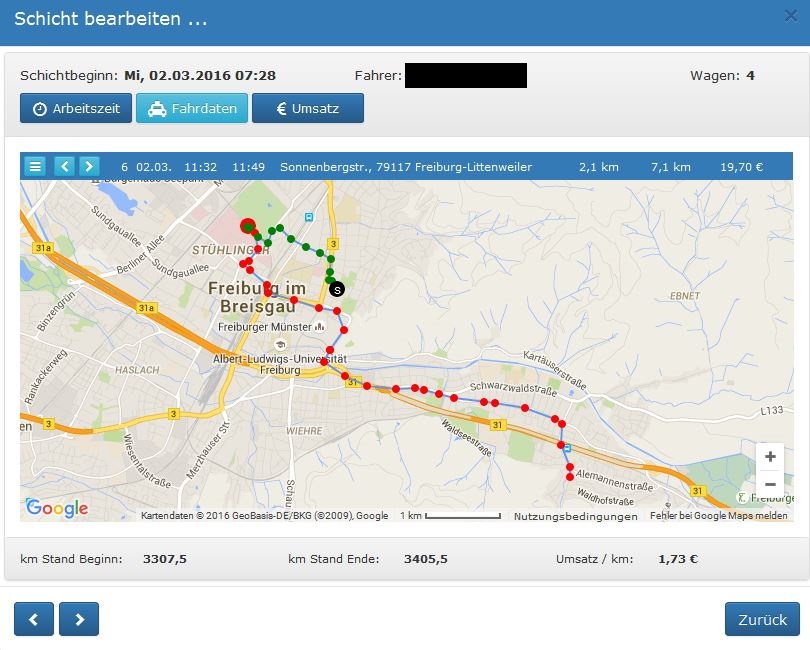
Task: Click the shift start date Mi, 02.03.2016 07:28
Action: [x=200, y=75]
